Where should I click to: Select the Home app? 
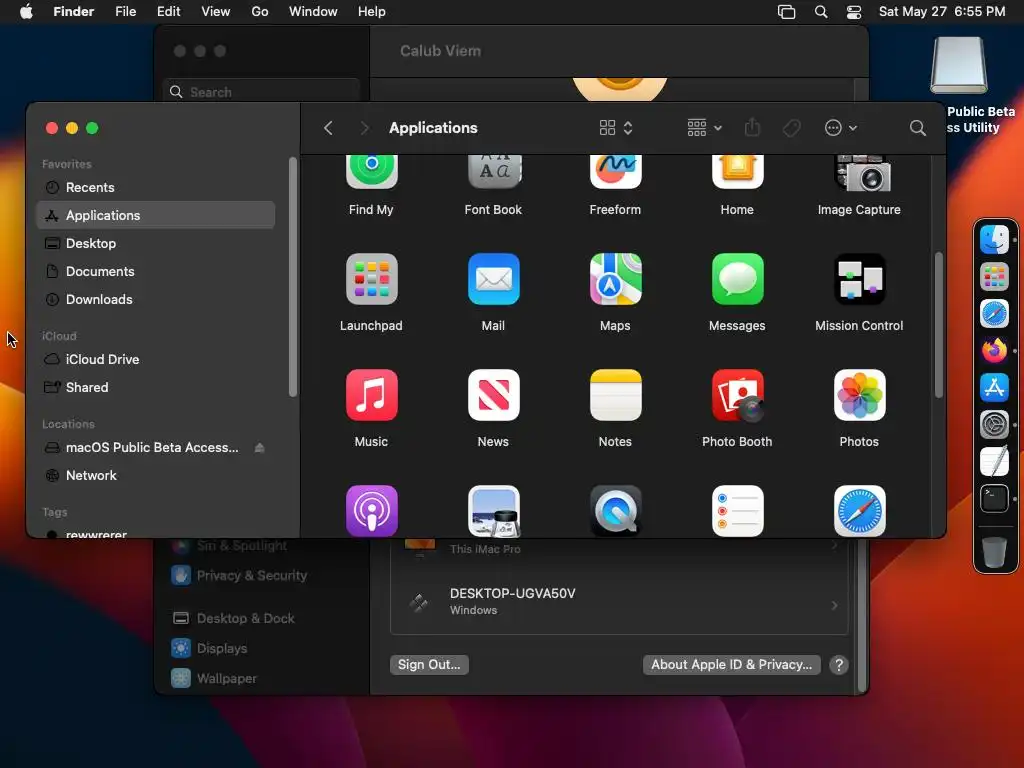pyautogui.click(x=737, y=172)
